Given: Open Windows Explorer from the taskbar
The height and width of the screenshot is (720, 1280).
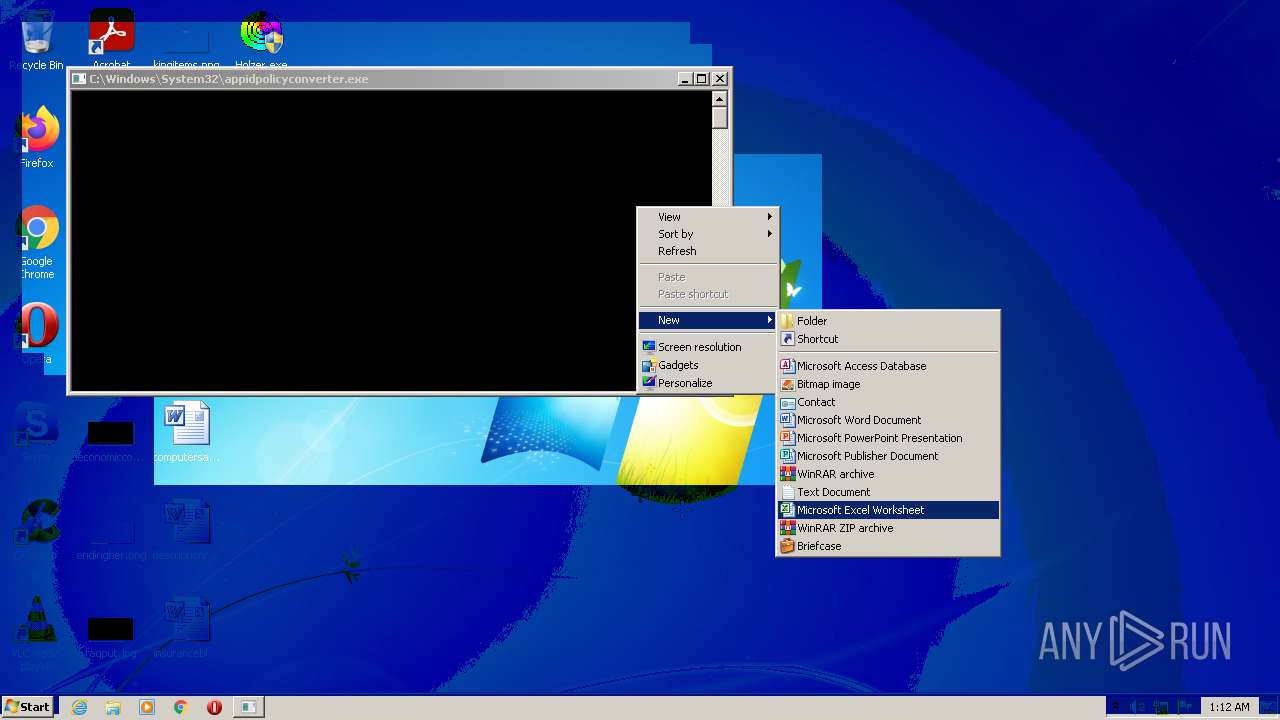Looking at the screenshot, I should coord(113,707).
